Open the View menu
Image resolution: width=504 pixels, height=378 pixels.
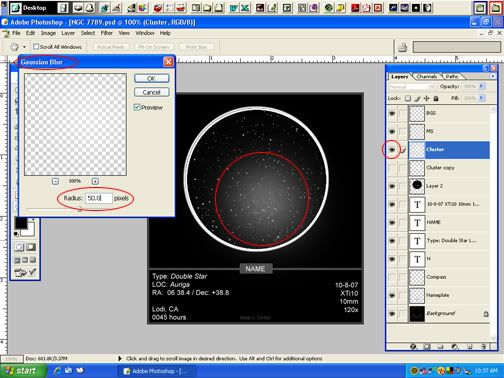[124, 33]
